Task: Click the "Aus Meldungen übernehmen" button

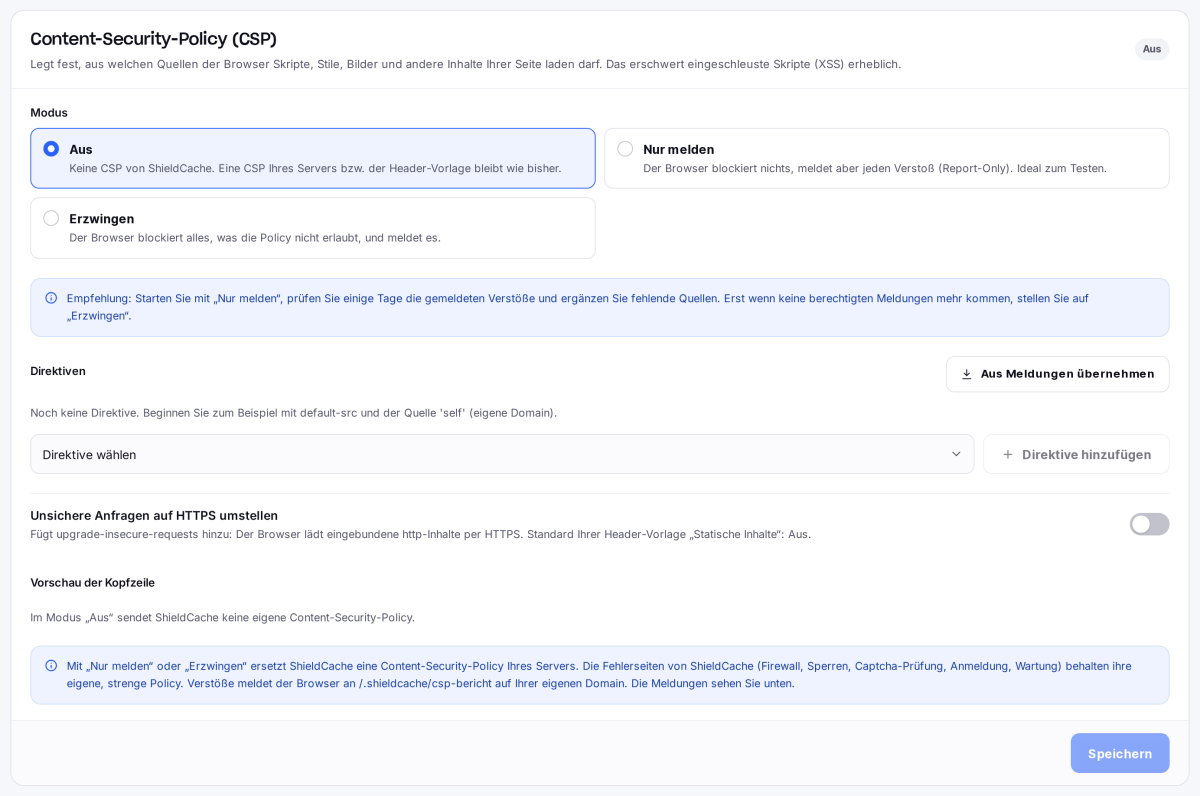Action: coord(1057,374)
